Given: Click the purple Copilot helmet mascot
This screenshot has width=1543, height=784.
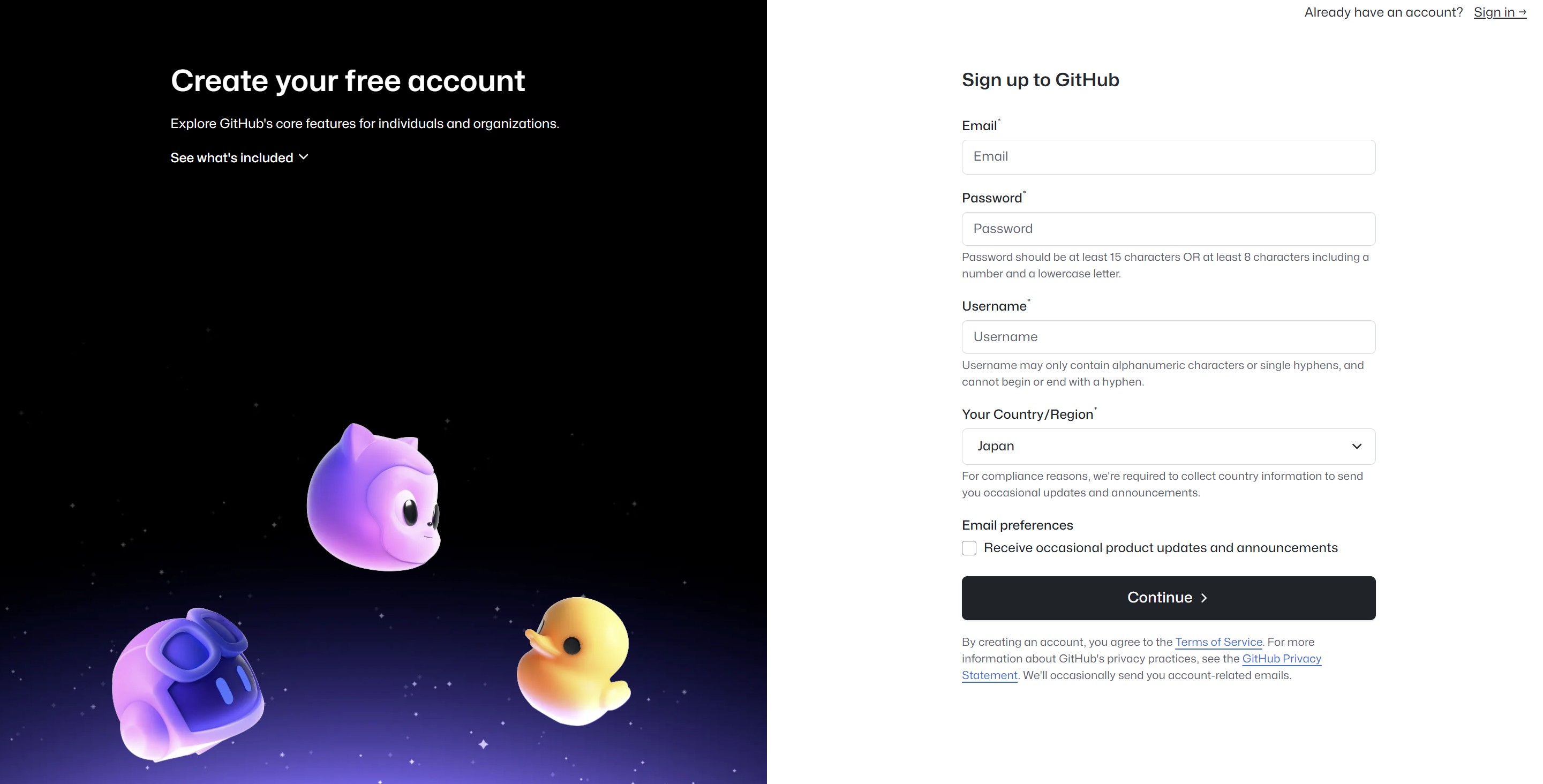Looking at the screenshot, I should point(188,685).
